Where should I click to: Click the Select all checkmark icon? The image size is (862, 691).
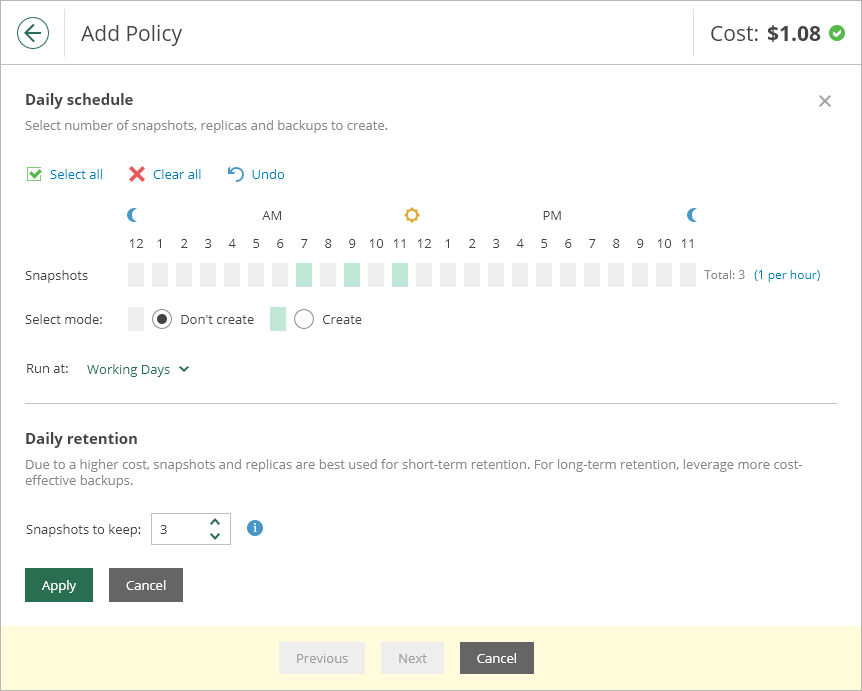34,174
